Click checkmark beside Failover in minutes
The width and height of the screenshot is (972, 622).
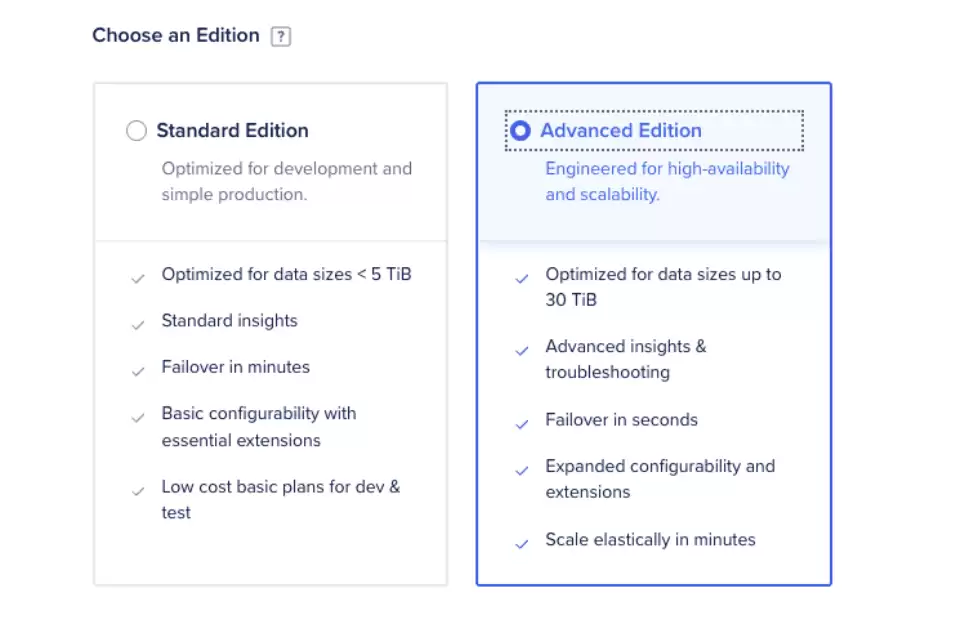coord(138,371)
